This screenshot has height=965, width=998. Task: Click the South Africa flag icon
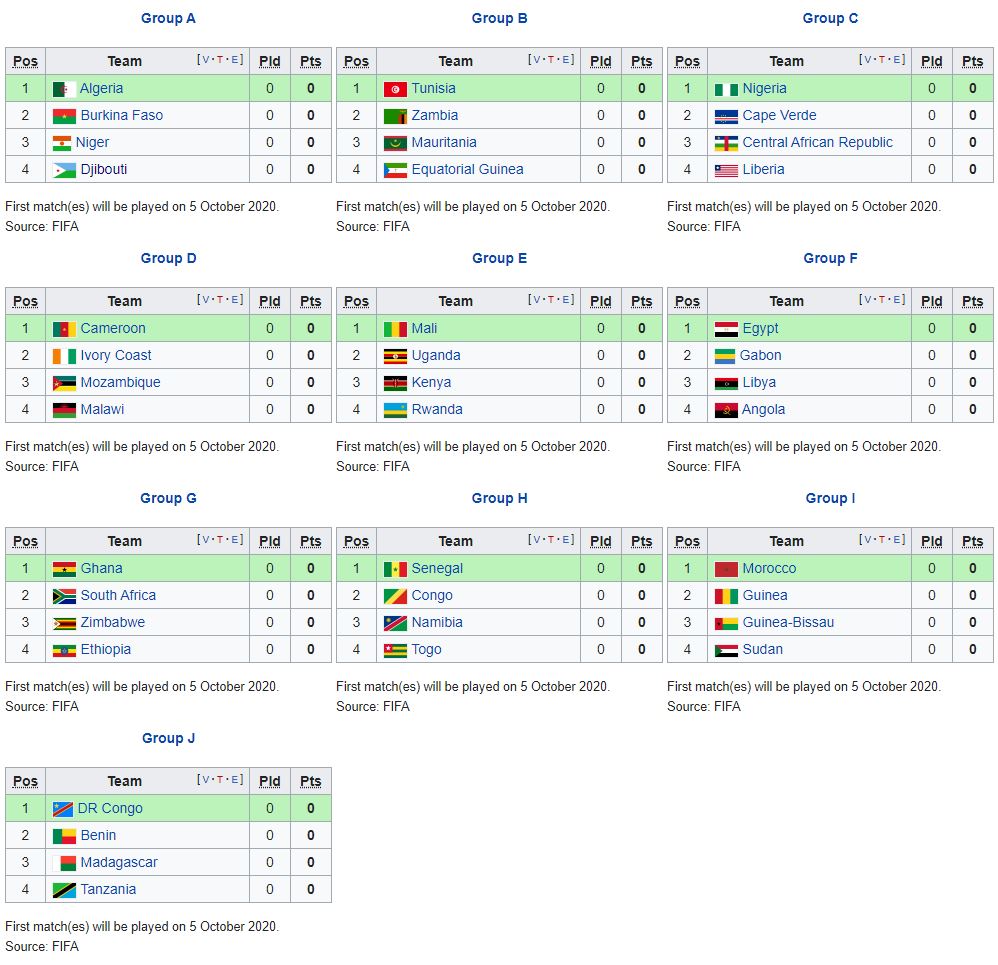(x=64, y=596)
